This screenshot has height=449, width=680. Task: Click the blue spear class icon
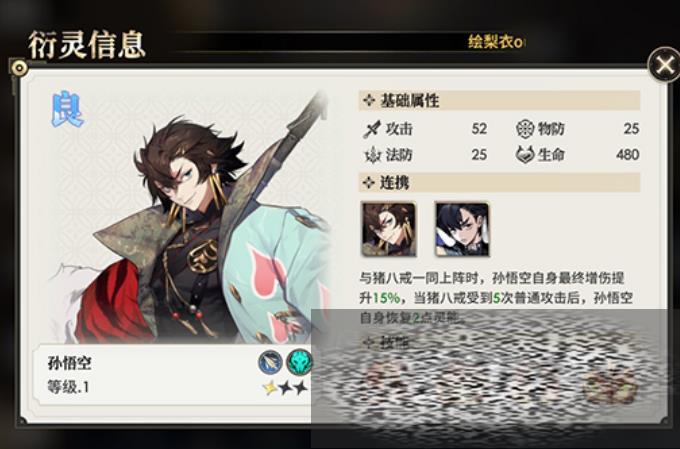point(270,362)
